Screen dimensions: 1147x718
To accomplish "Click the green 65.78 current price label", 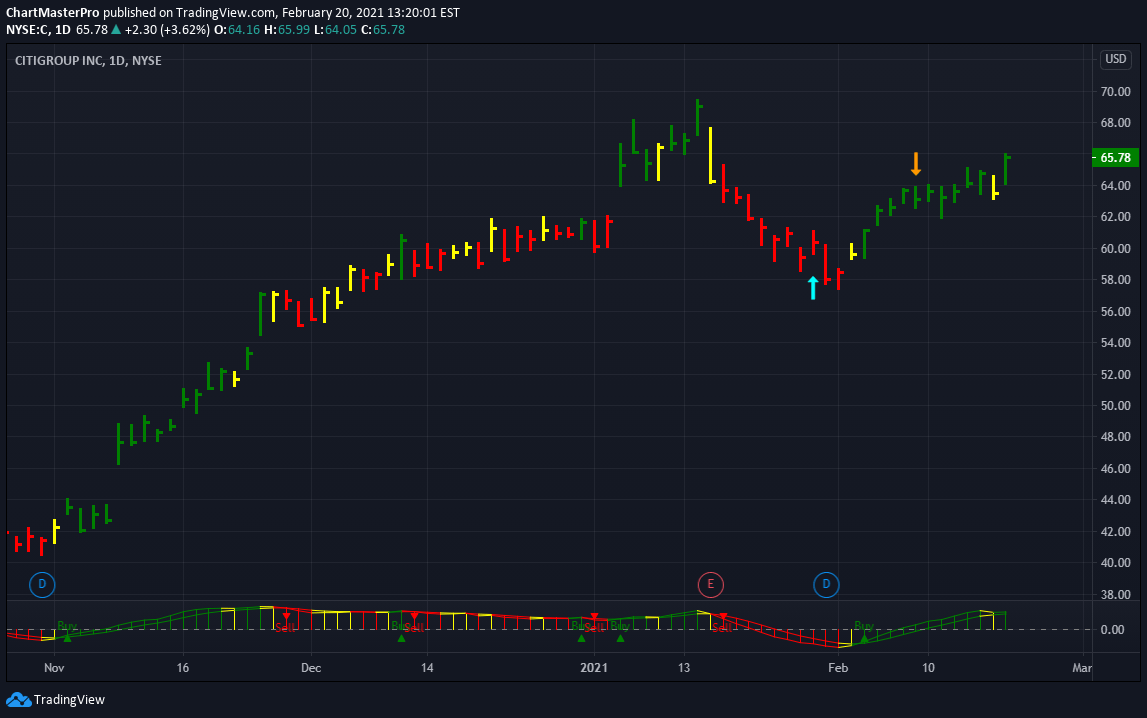I will click(1115, 157).
